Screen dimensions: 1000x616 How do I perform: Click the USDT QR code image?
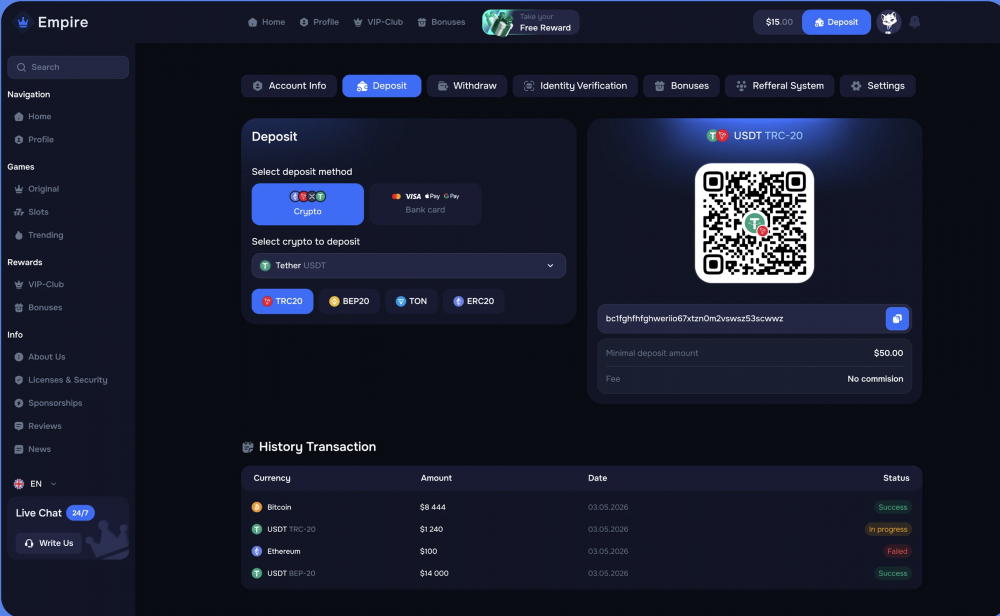coord(754,223)
